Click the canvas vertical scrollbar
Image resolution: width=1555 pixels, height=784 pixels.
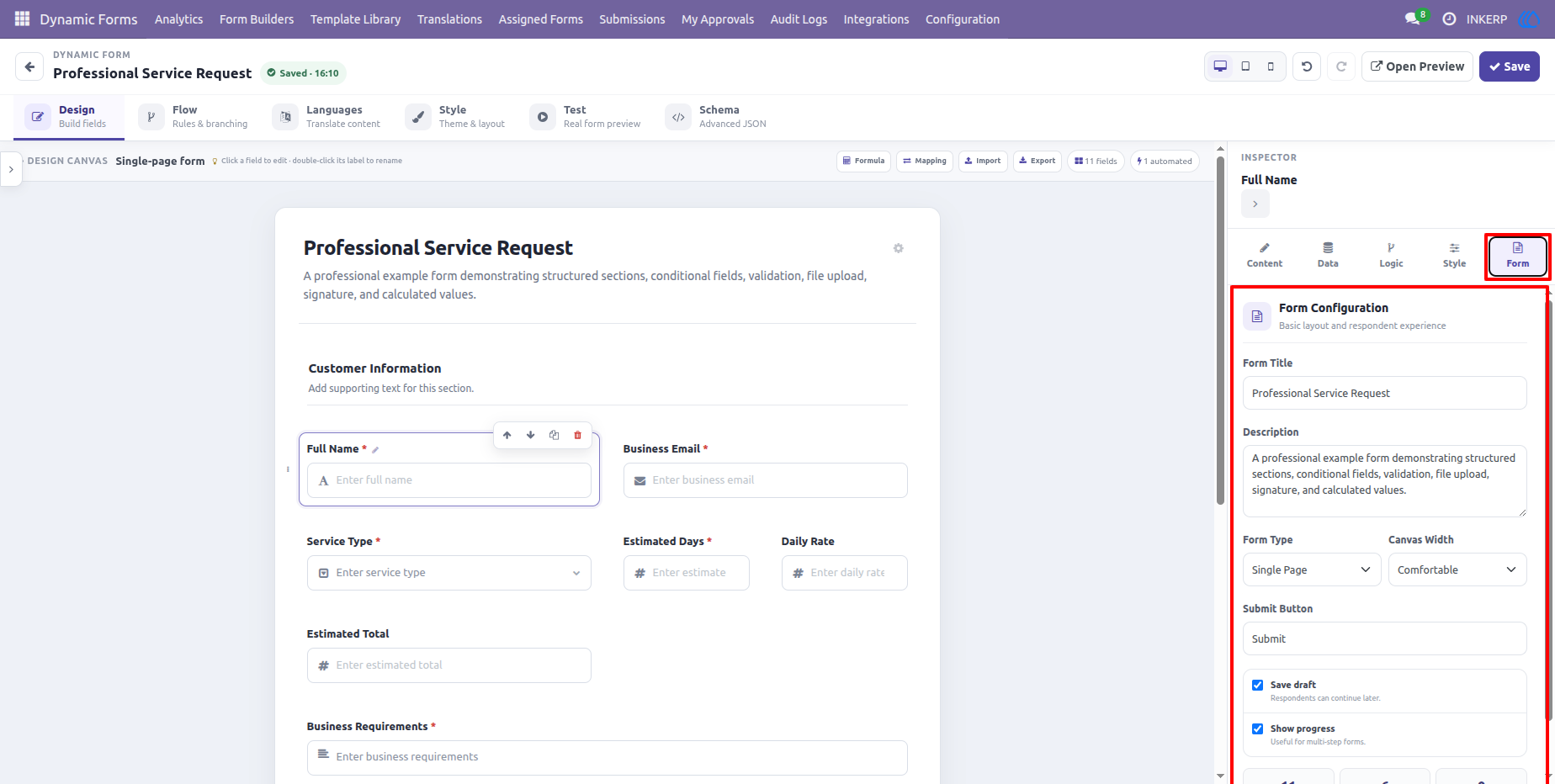point(1220,331)
